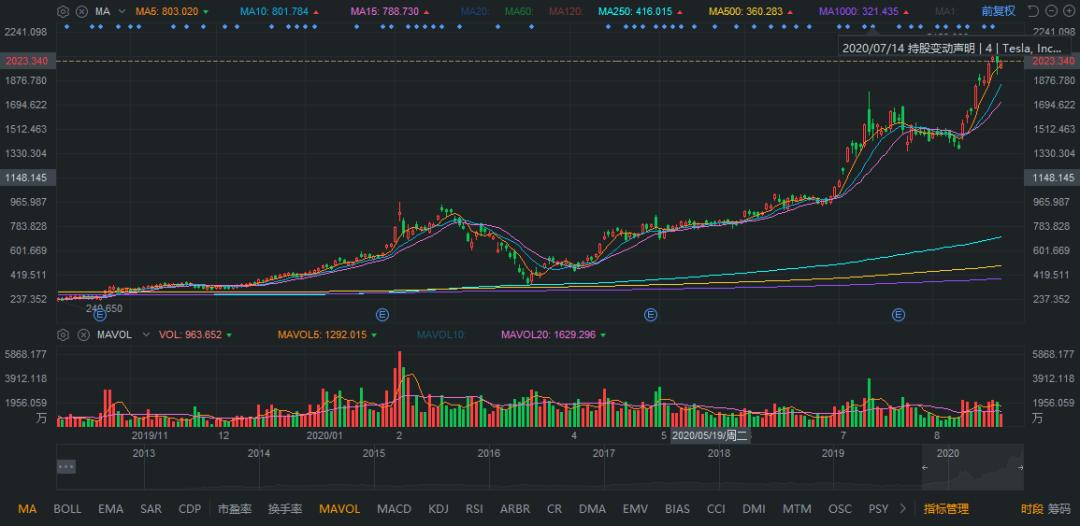Select the BOLL indicator tab
This screenshot has width=1080, height=526.
coord(68,509)
